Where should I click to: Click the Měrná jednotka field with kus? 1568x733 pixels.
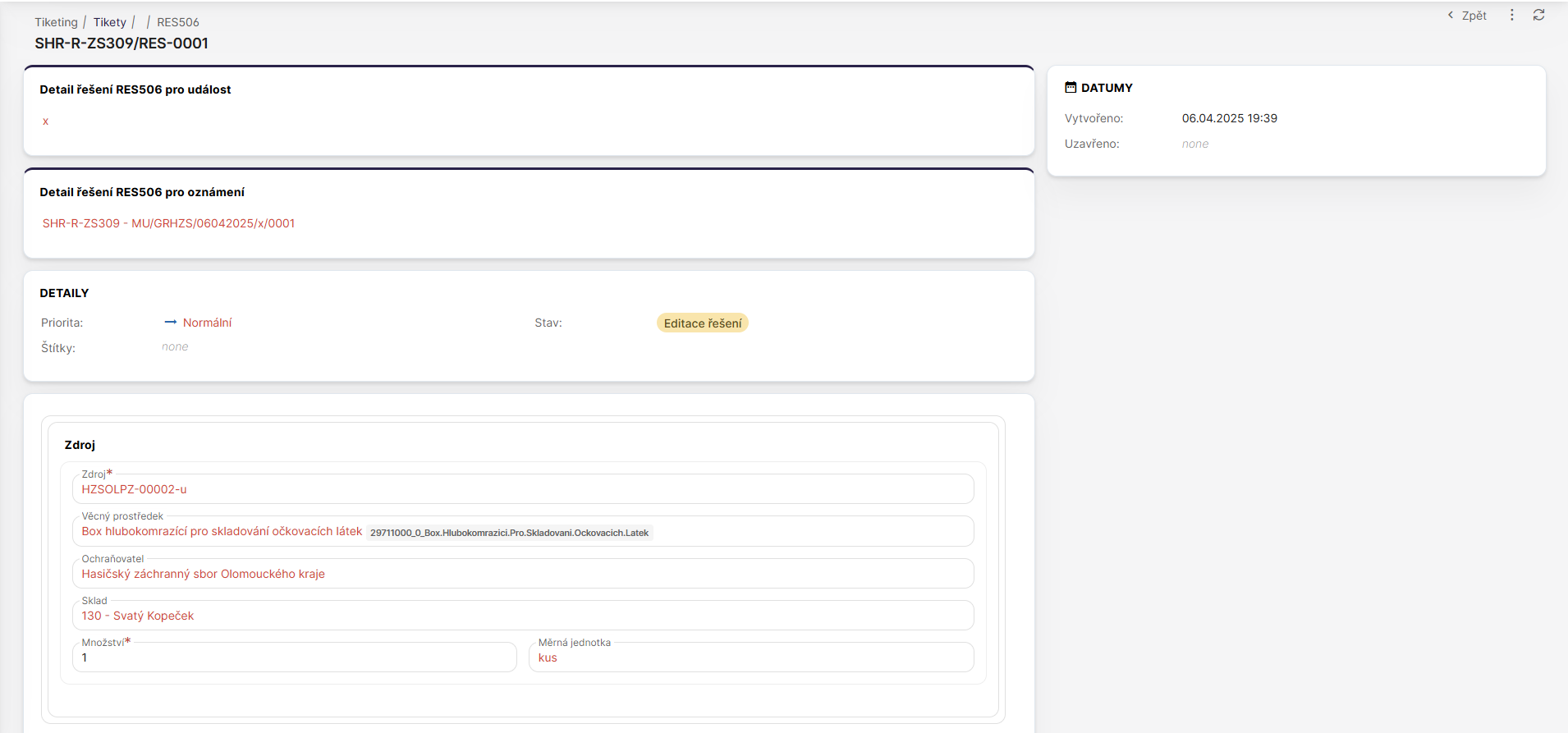[x=750, y=657]
